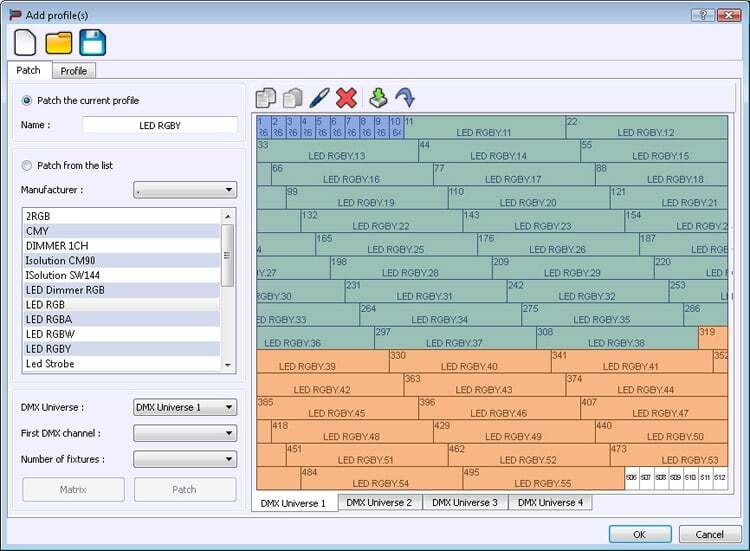Select Patch from the list radio button
Viewport: 750px width, 551px height.
27,165
